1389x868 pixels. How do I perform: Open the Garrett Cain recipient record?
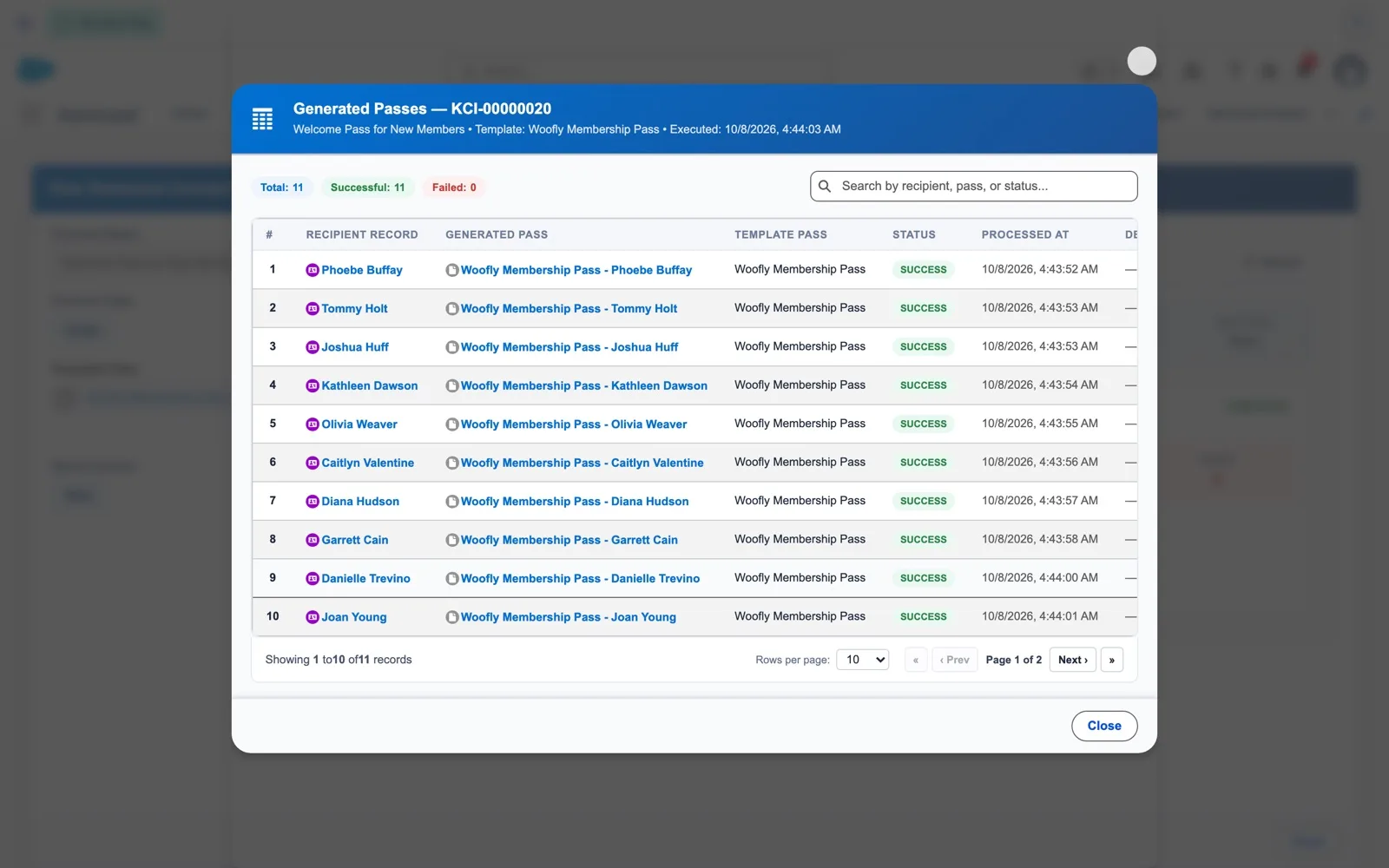(355, 540)
